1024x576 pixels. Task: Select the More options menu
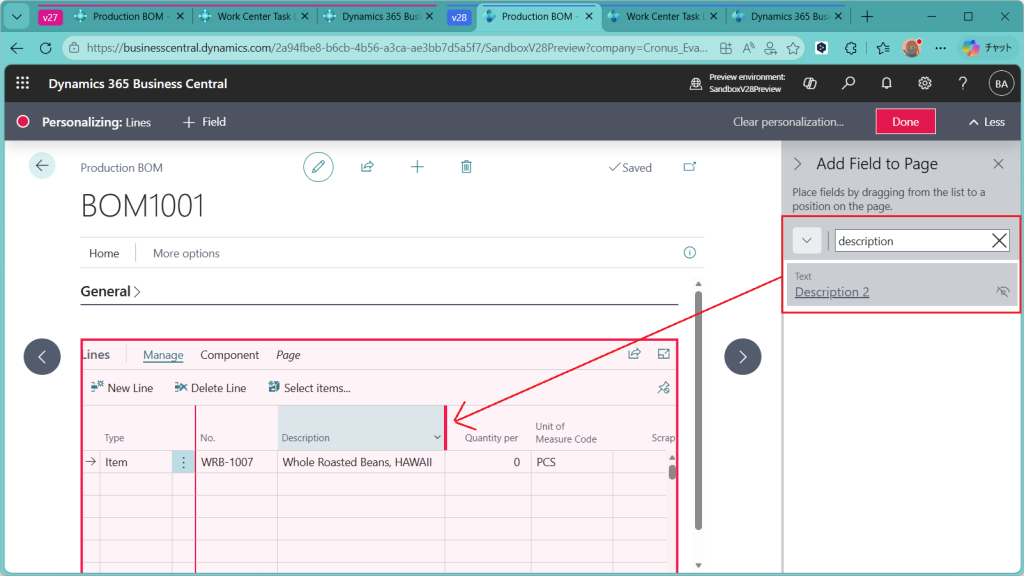186,253
